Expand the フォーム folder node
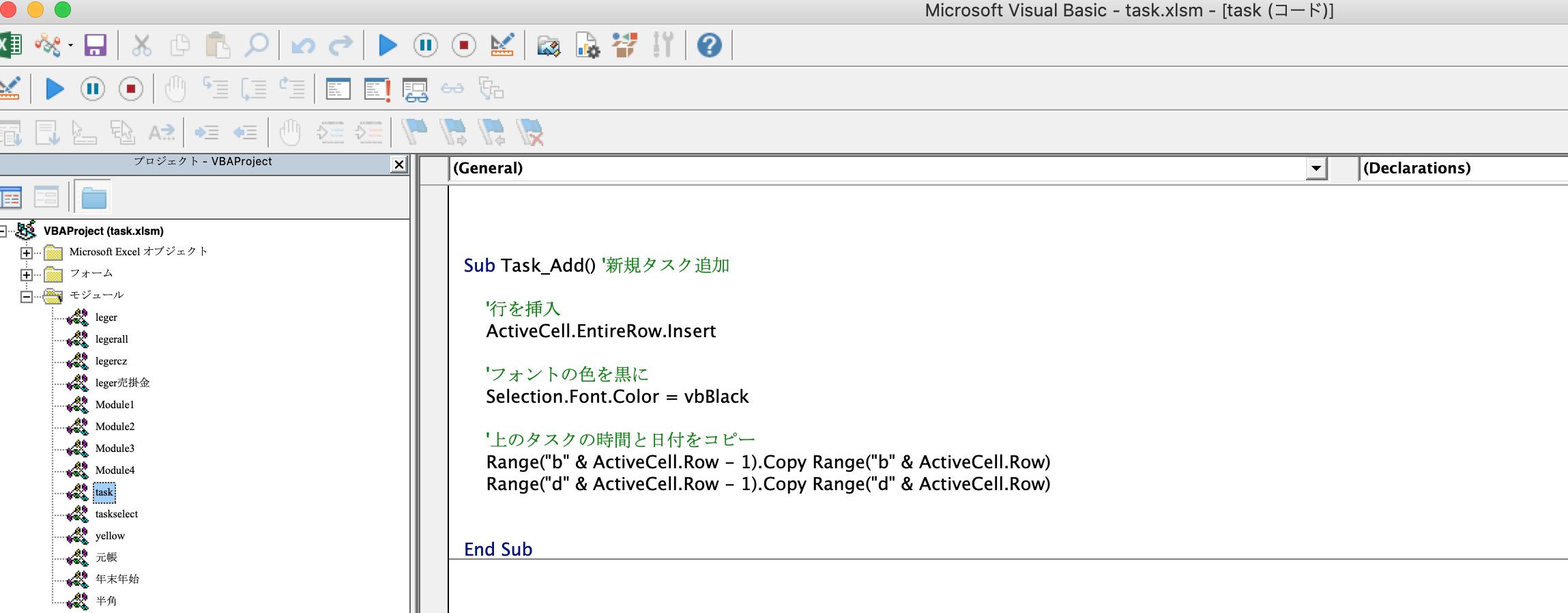 tap(27, 275)
